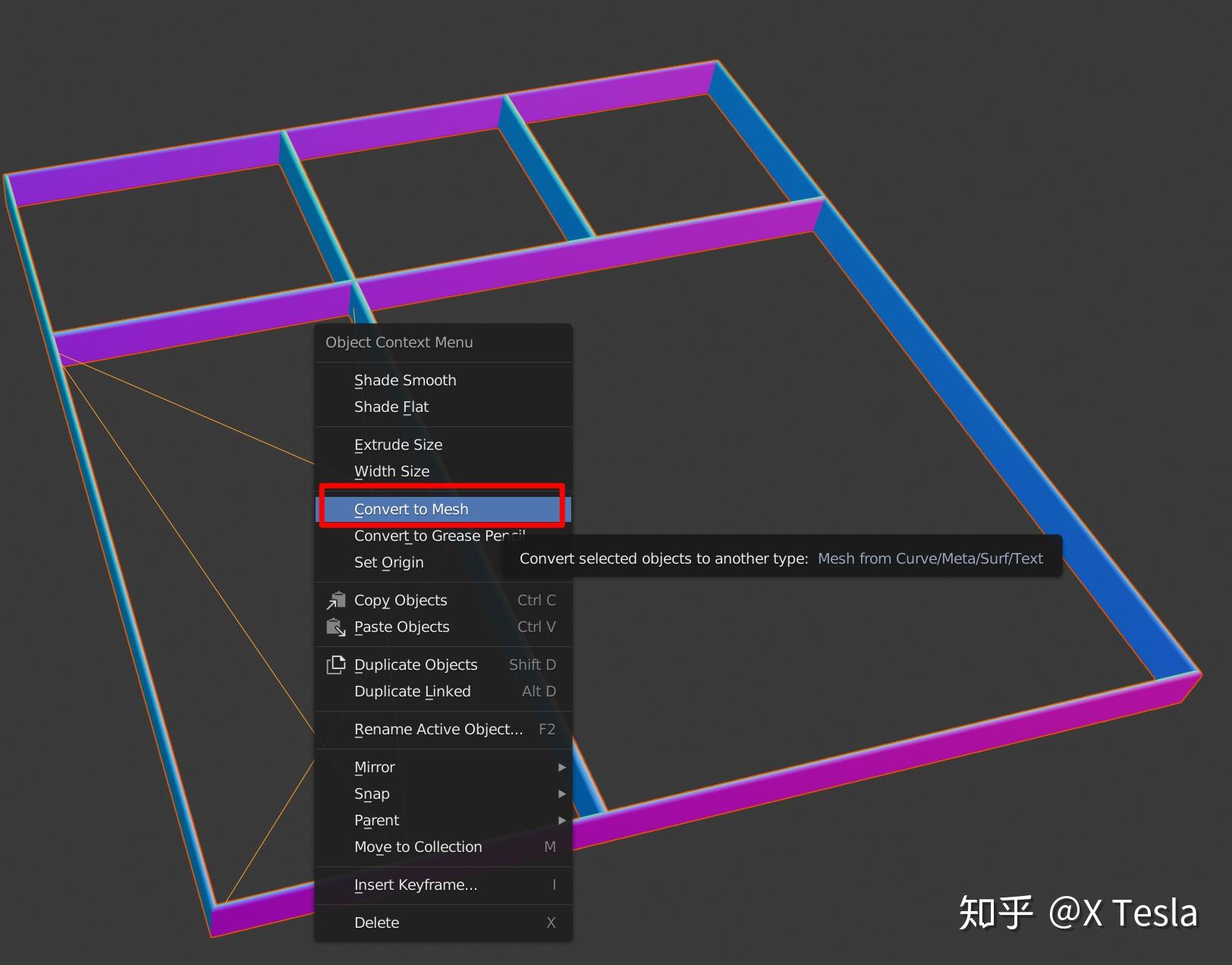Delete the selected object
Viewport: 1232px width, 965px height.
[x=376, y=923]
